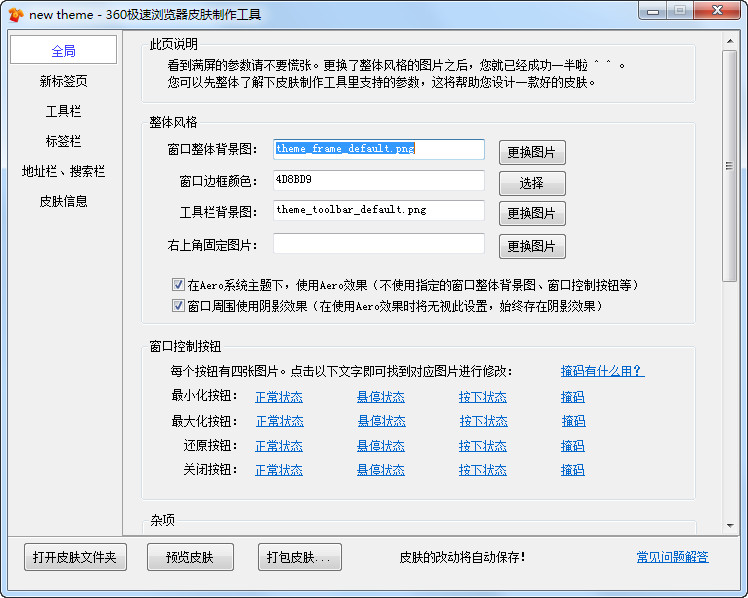Switch to 工具栏 settings

click(x=63, y=111)
